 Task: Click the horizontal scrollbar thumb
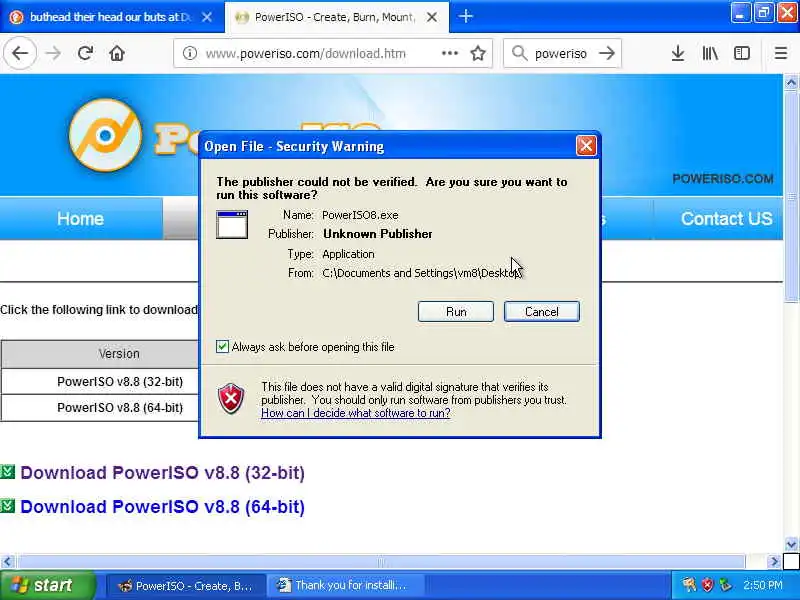381,562
